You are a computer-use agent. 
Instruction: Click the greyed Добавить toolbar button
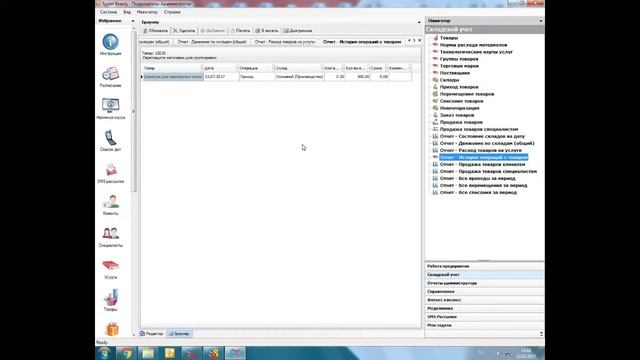[212, 31]
